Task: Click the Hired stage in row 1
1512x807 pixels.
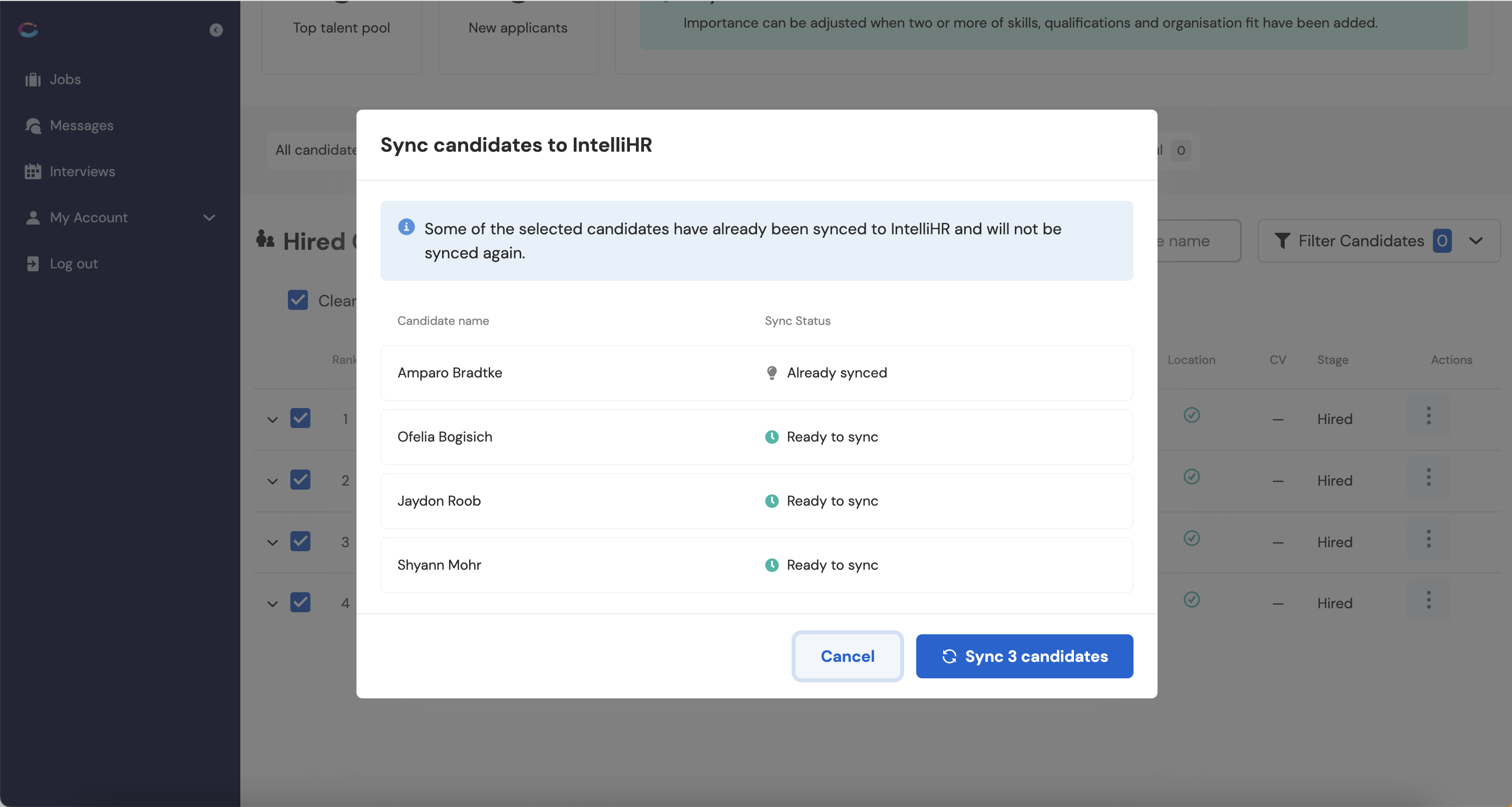Action: point(1334,419)
